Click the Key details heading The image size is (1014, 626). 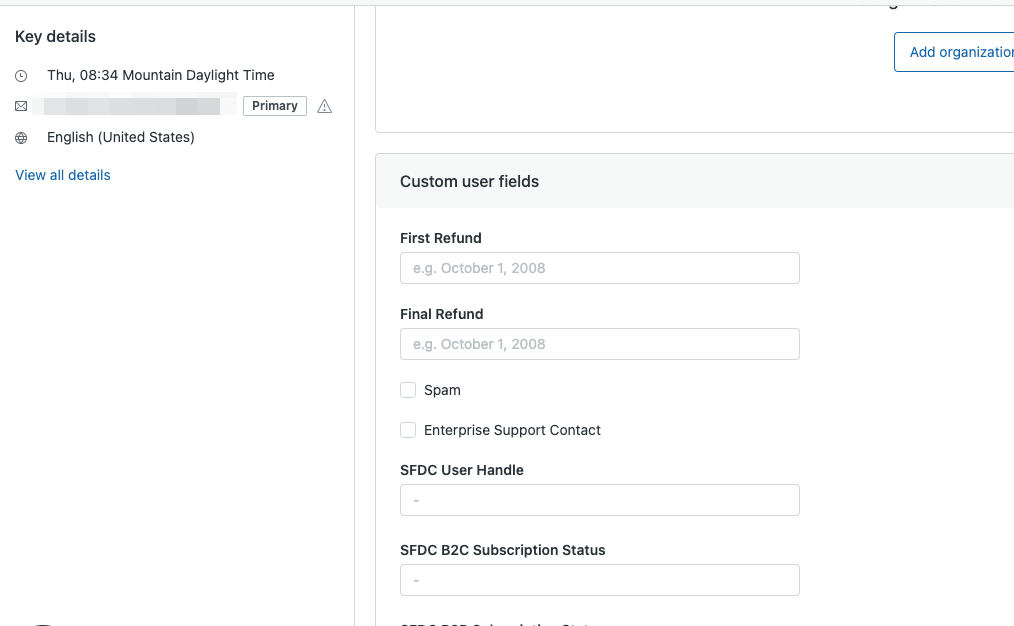(55, 37)
